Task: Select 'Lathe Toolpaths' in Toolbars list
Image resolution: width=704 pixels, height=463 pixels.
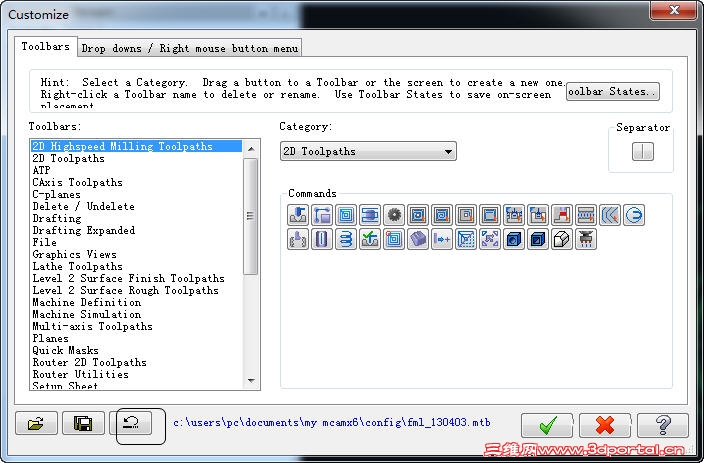Action: (137, 267)
